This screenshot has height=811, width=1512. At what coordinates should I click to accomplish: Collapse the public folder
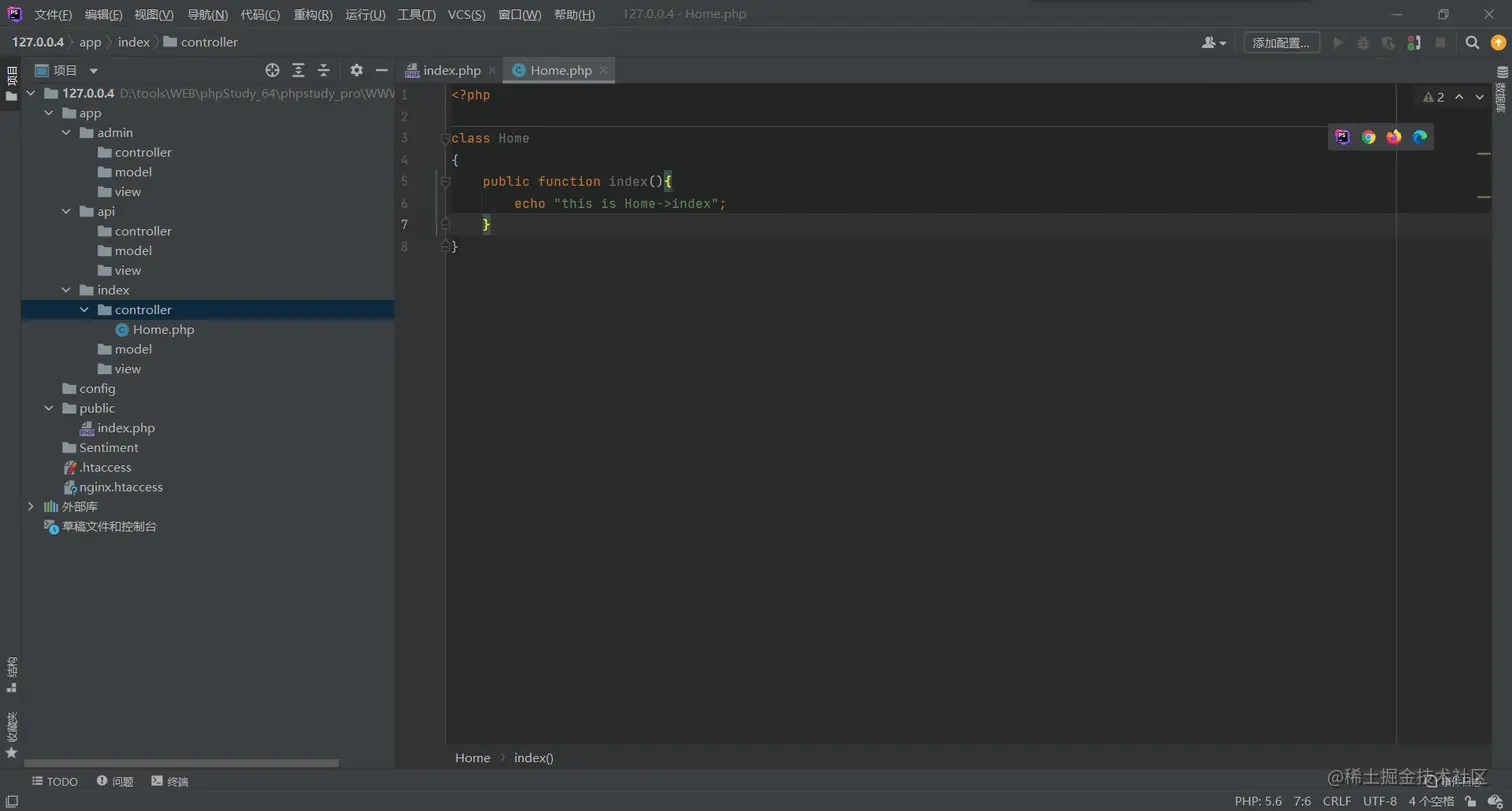[49, 408]
